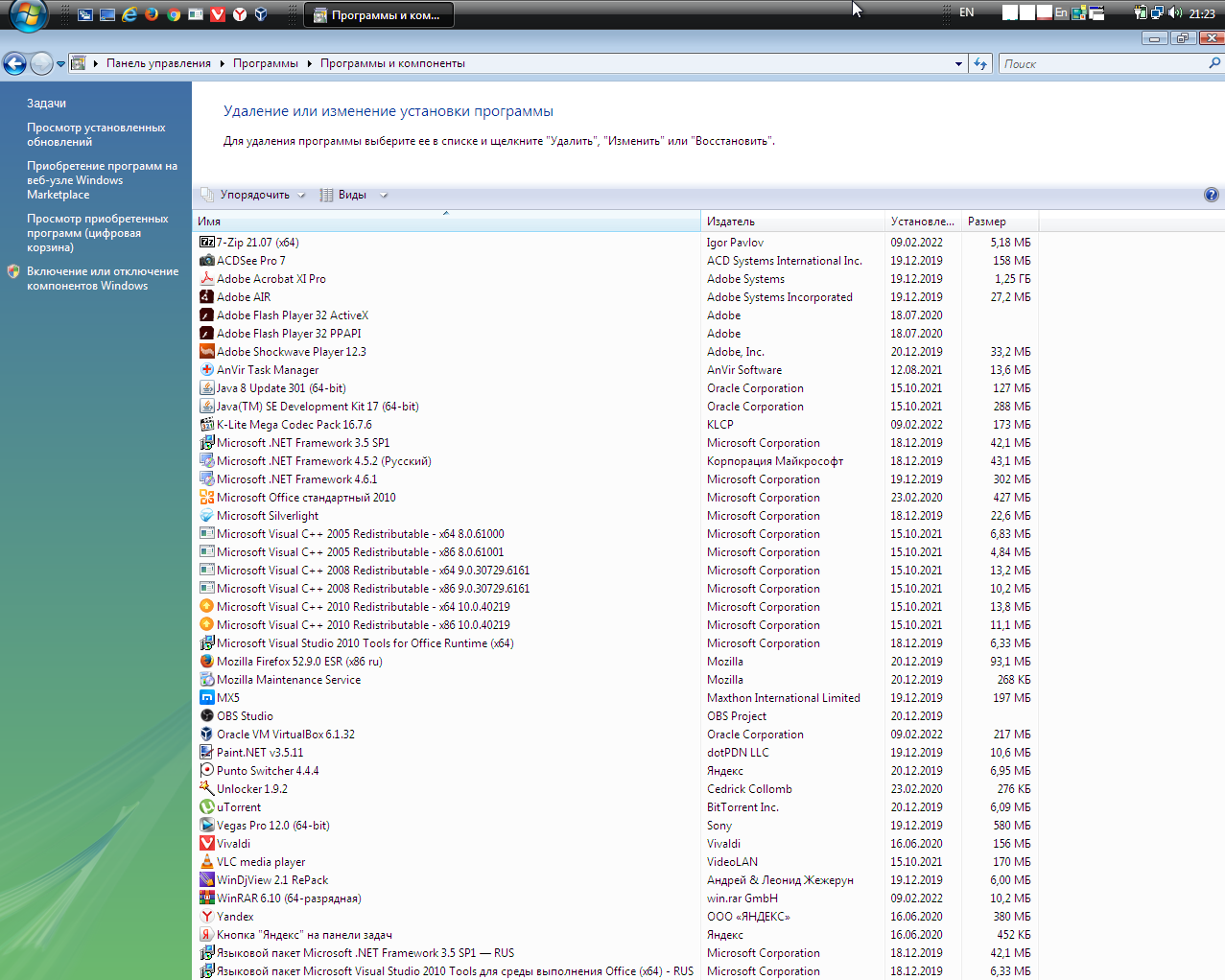Refresh the programs list with refresh button
Screen dimensions: 1225x980
coord(980,63)
